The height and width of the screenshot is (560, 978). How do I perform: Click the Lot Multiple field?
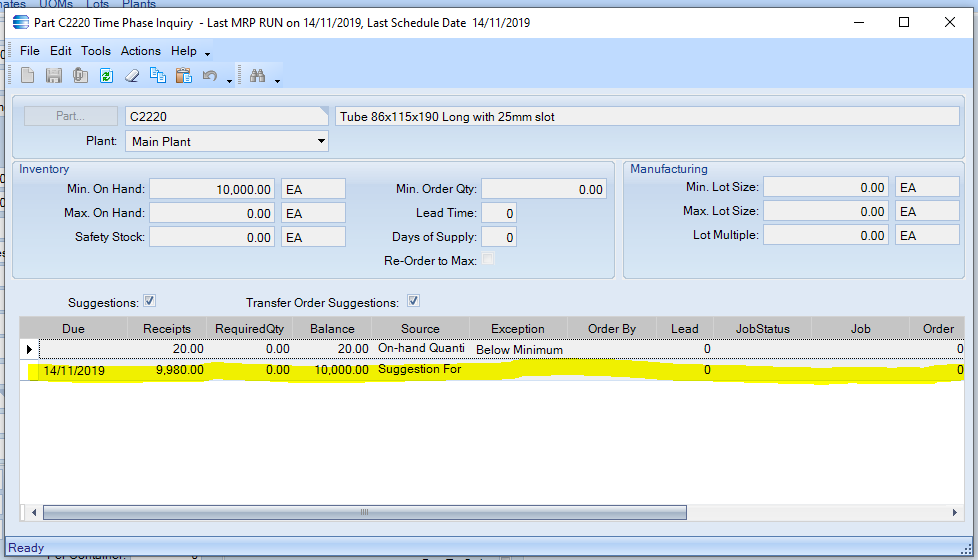click(826, 235)
